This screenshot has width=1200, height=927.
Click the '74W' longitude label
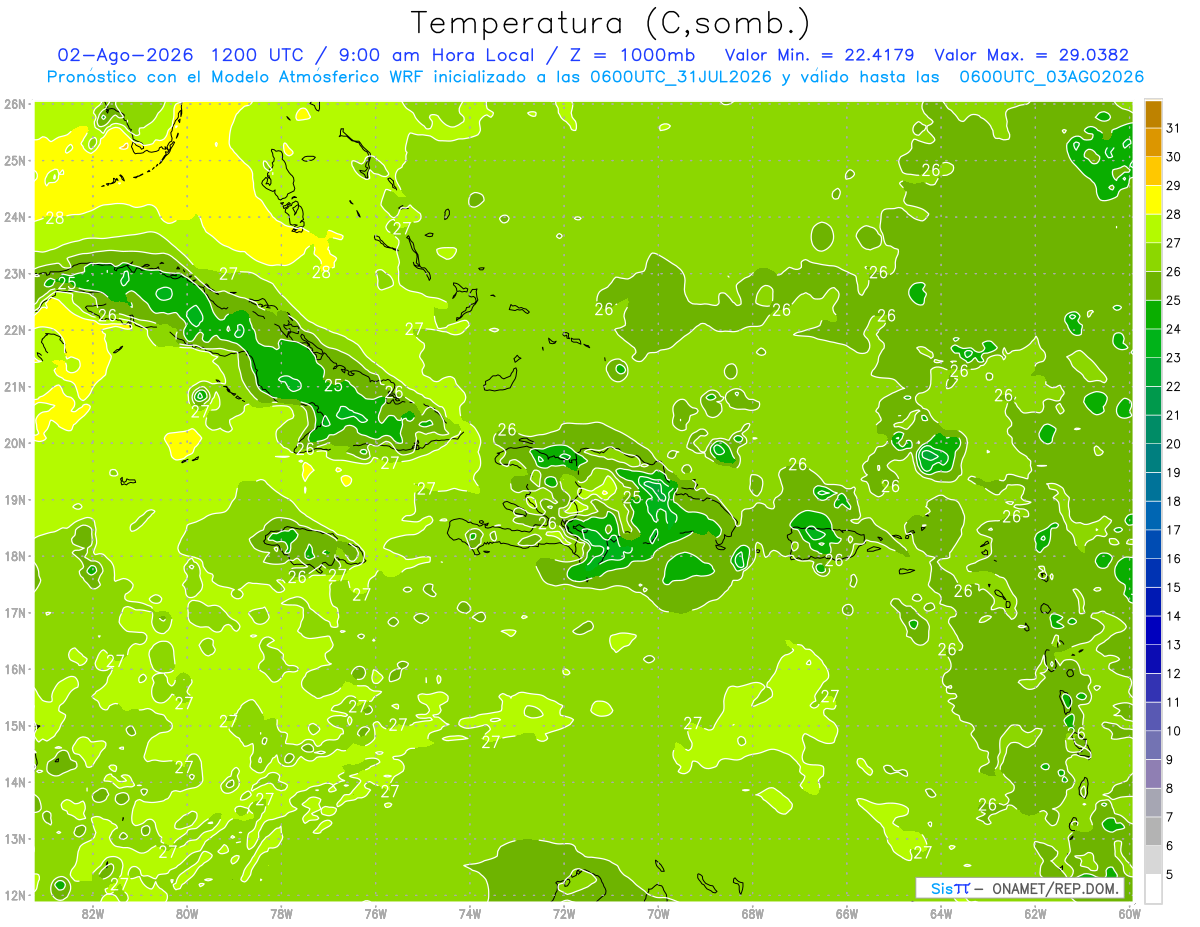click(470, 914)
